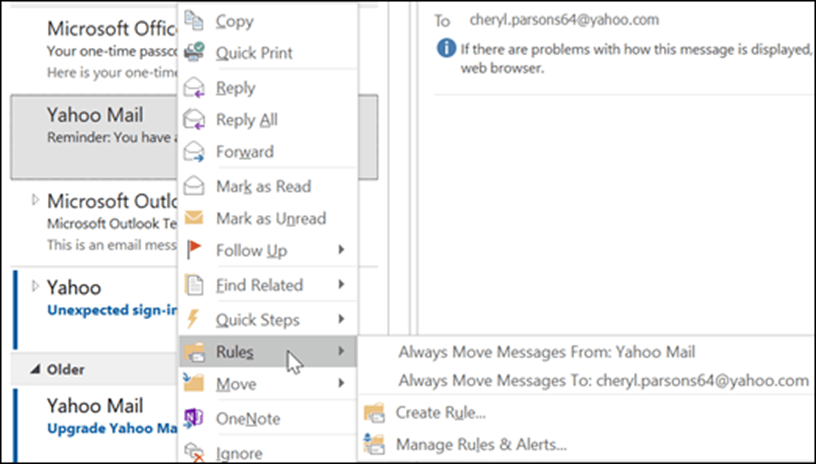The height and width of the screenshot is (464, 816).
Task: Click the Find Related document icon
Action: point(194,285)
